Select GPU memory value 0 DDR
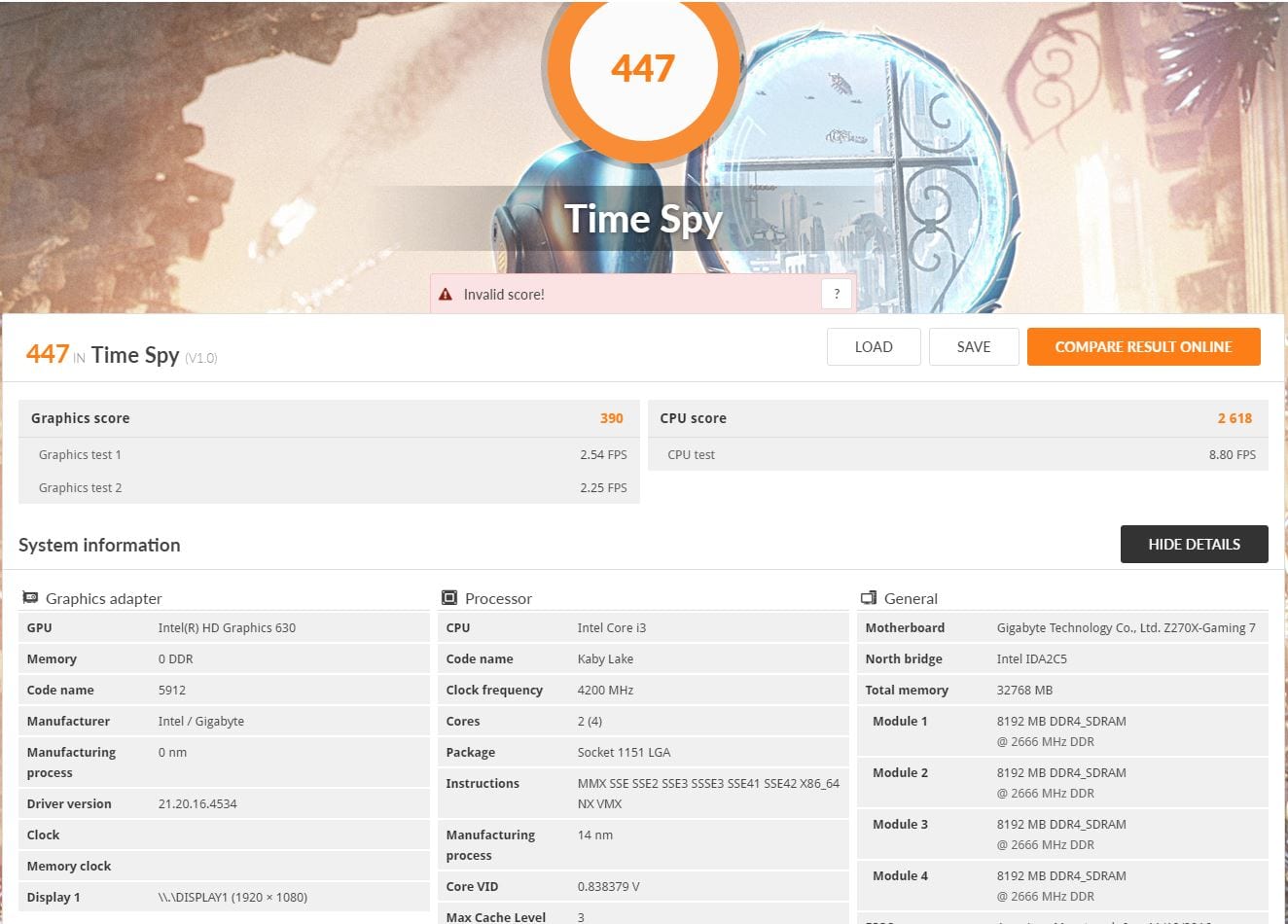The height and width of the screenshot is (924, 1288). coord(175,658)
